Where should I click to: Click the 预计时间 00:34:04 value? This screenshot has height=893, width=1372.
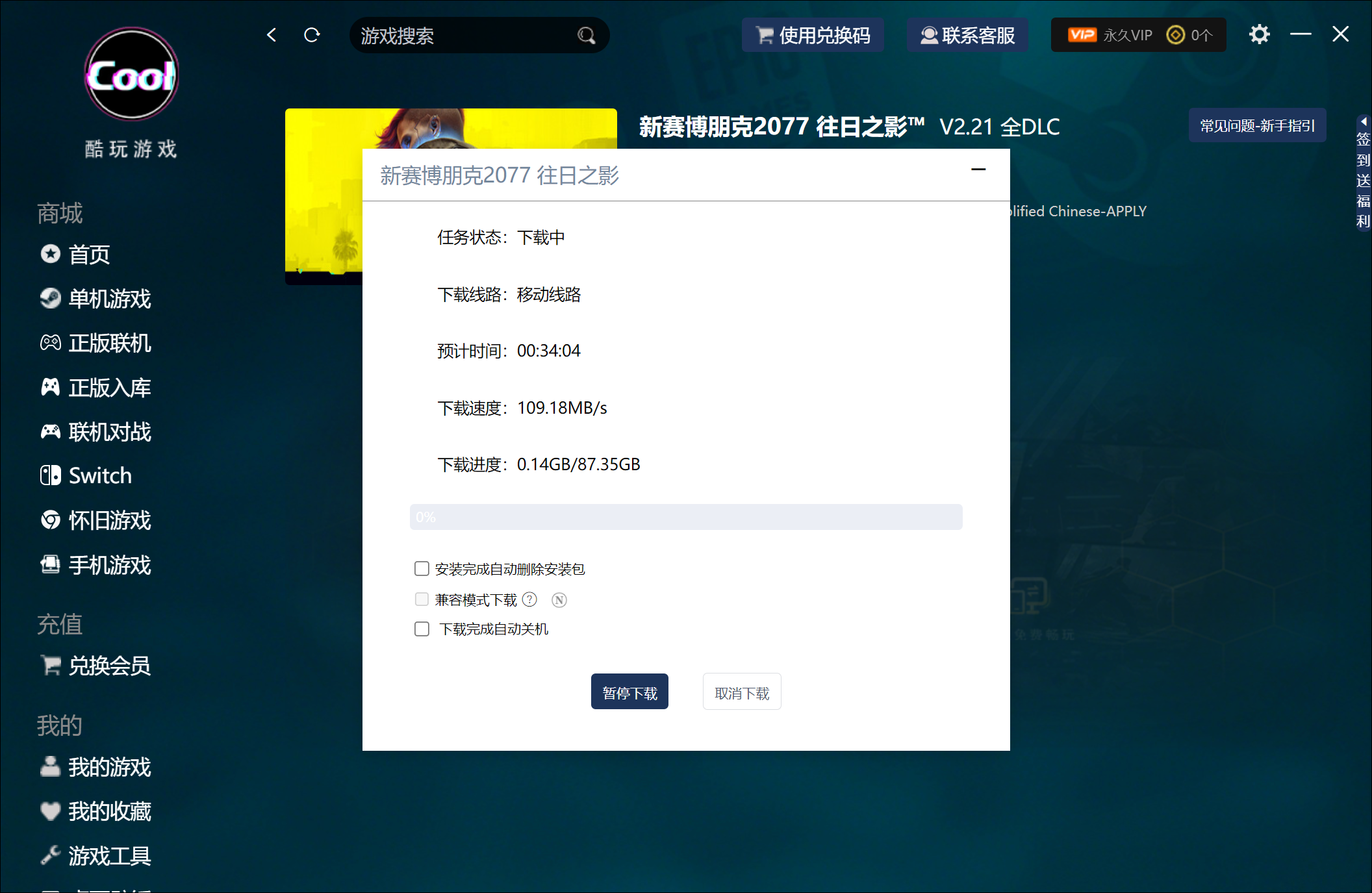coord(548,351)
